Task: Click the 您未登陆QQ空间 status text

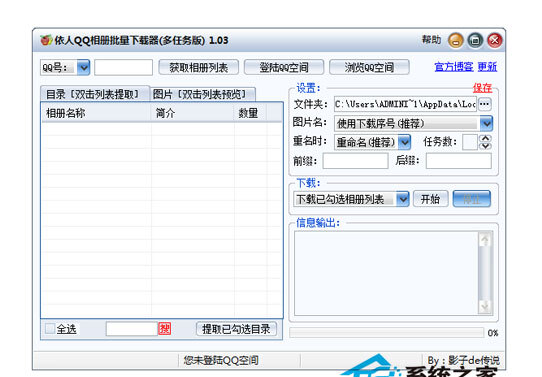Action: (221, 360)
